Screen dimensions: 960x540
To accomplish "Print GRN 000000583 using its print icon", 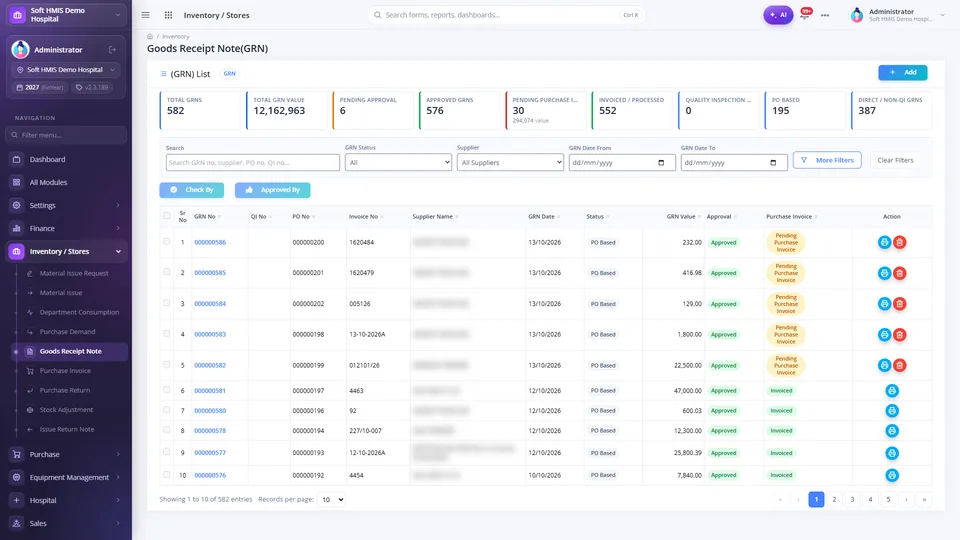I will (x=884, y=334).
